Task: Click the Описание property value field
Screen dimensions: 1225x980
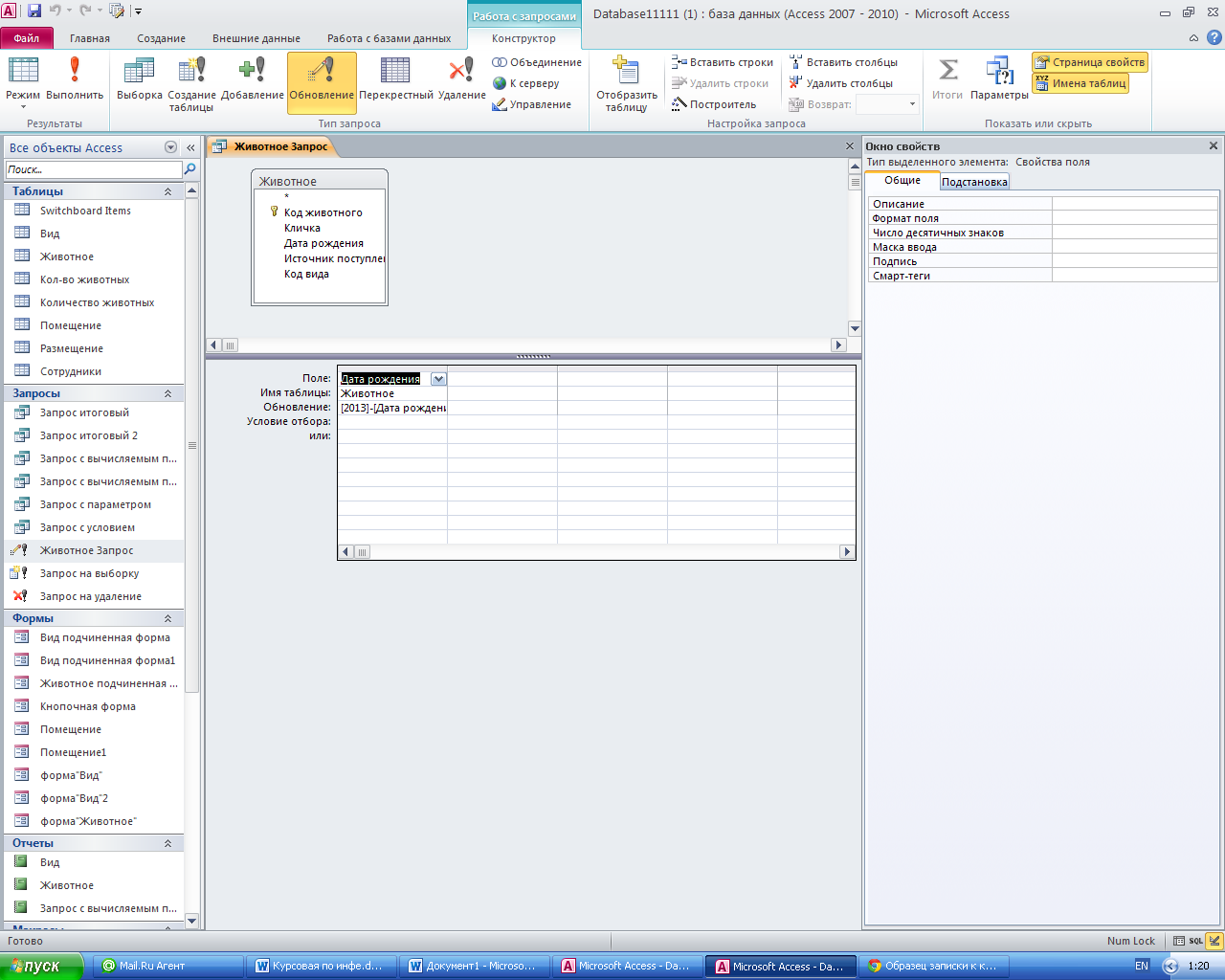Action: pyautogui.click(x=1135, y=204)
